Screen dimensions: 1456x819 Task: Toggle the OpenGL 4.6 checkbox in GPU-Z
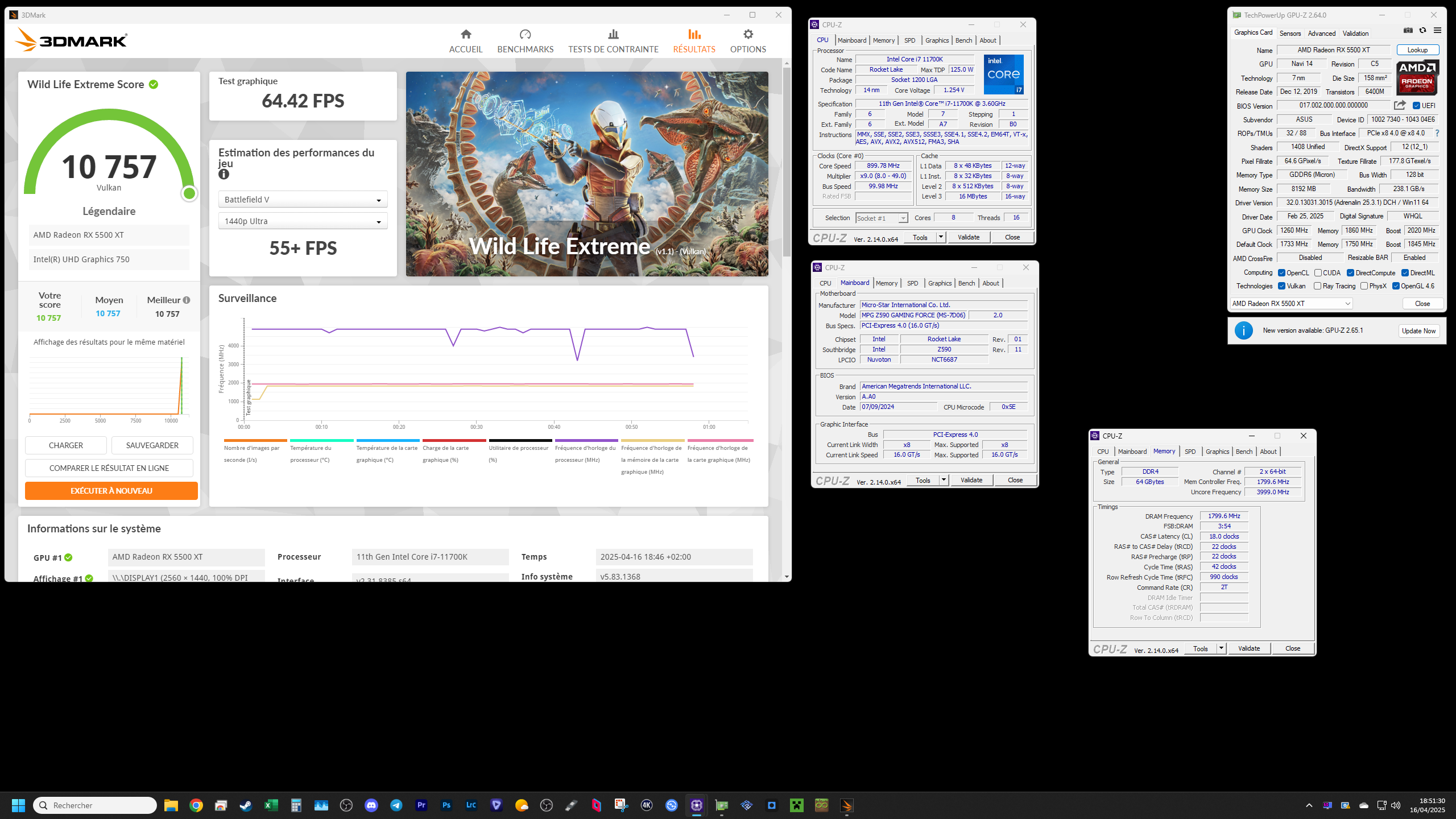click(1396, 286)
